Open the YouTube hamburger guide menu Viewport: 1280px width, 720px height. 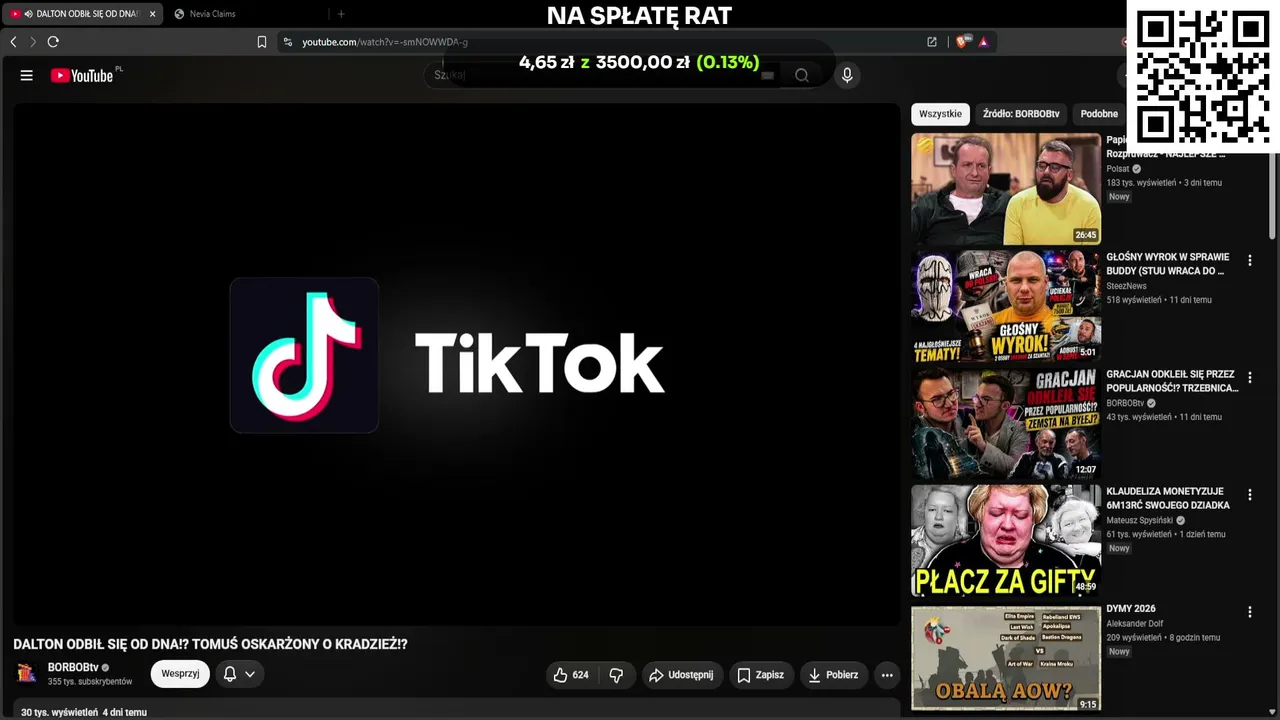point(27,75)
